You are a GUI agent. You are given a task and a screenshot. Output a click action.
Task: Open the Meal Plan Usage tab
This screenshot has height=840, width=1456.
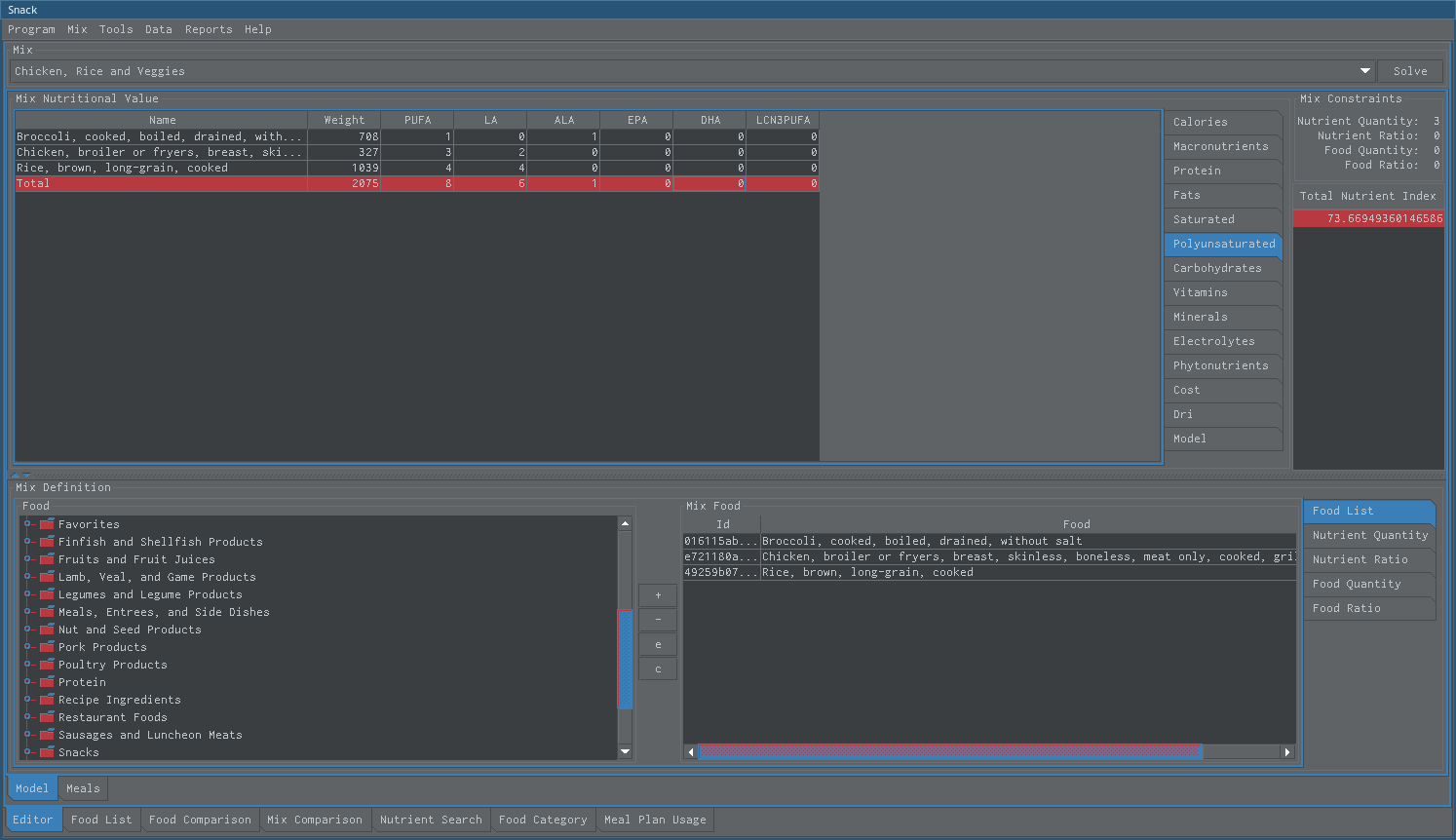(x=655, y=820)
